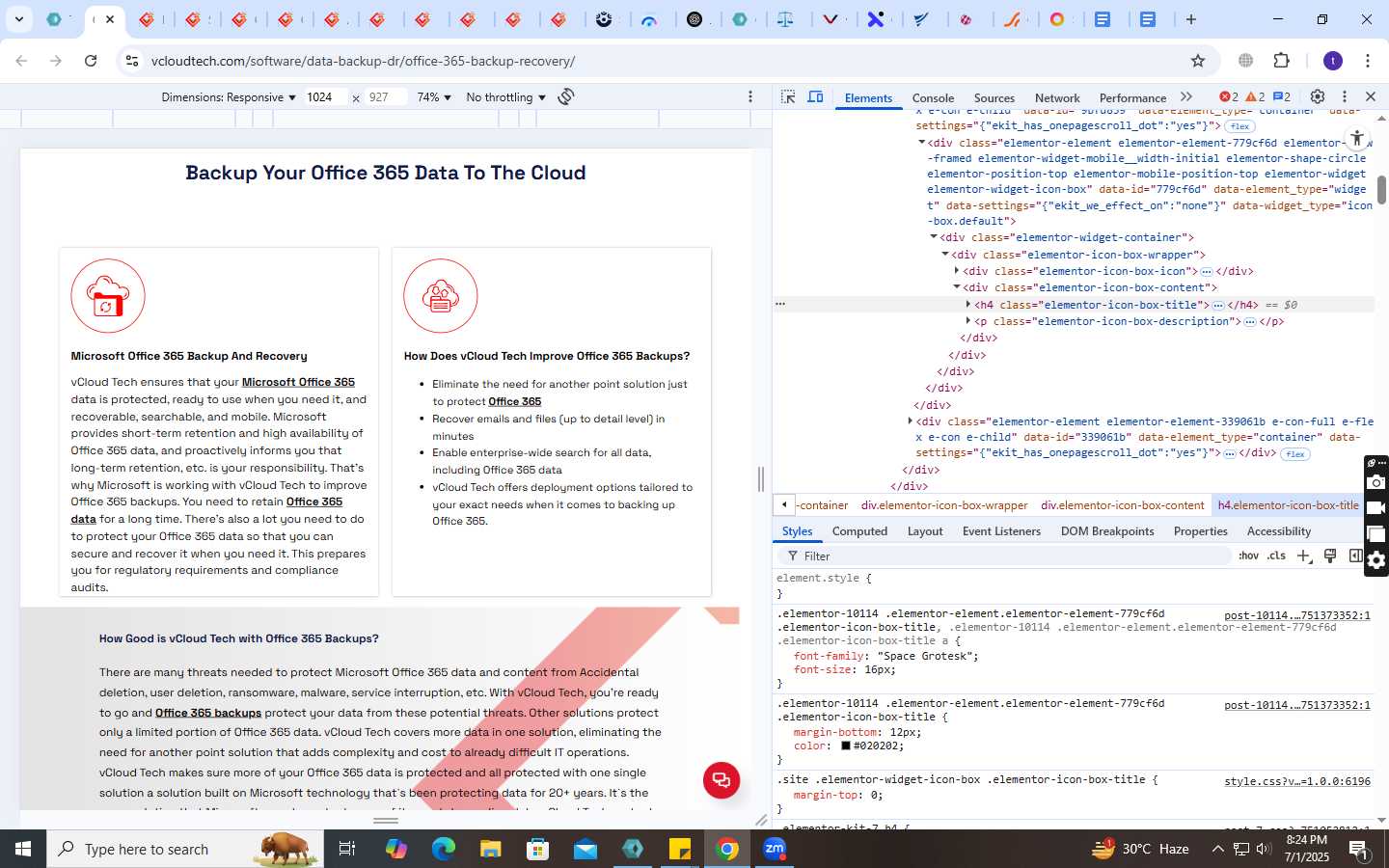Image resolution: width=1389 pixels, height=868 pixels.
Task: Add a new style rule
Action: pos(1304,556)
